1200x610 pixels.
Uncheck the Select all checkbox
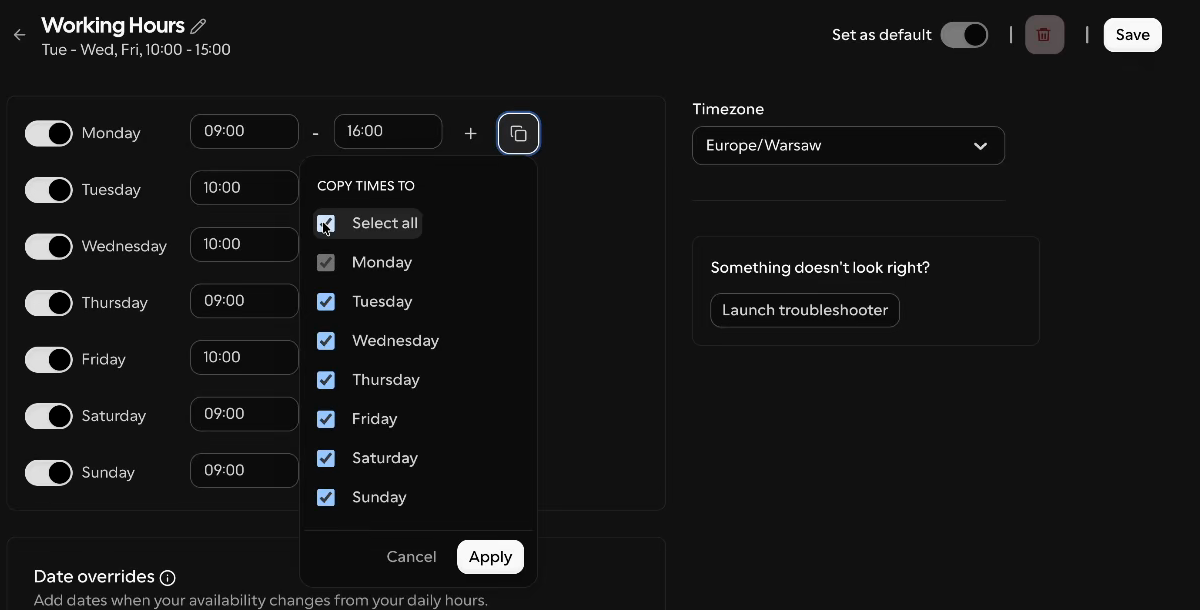326,223
